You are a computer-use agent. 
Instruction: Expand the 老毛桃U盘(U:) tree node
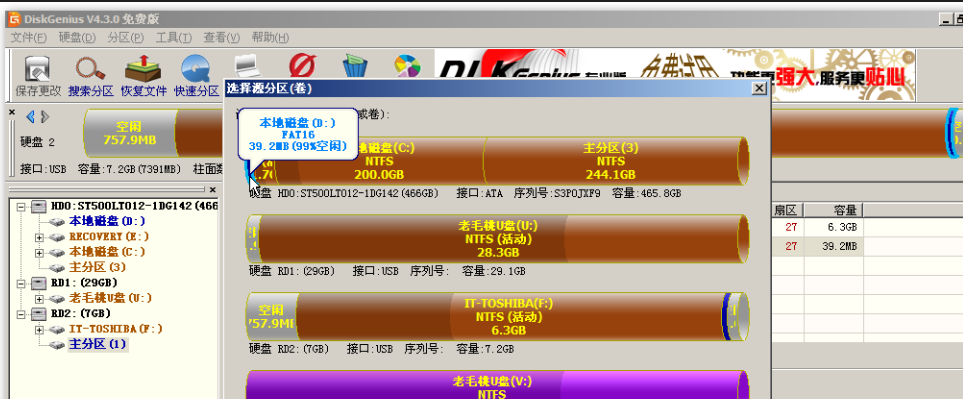(x=39, y=299)
